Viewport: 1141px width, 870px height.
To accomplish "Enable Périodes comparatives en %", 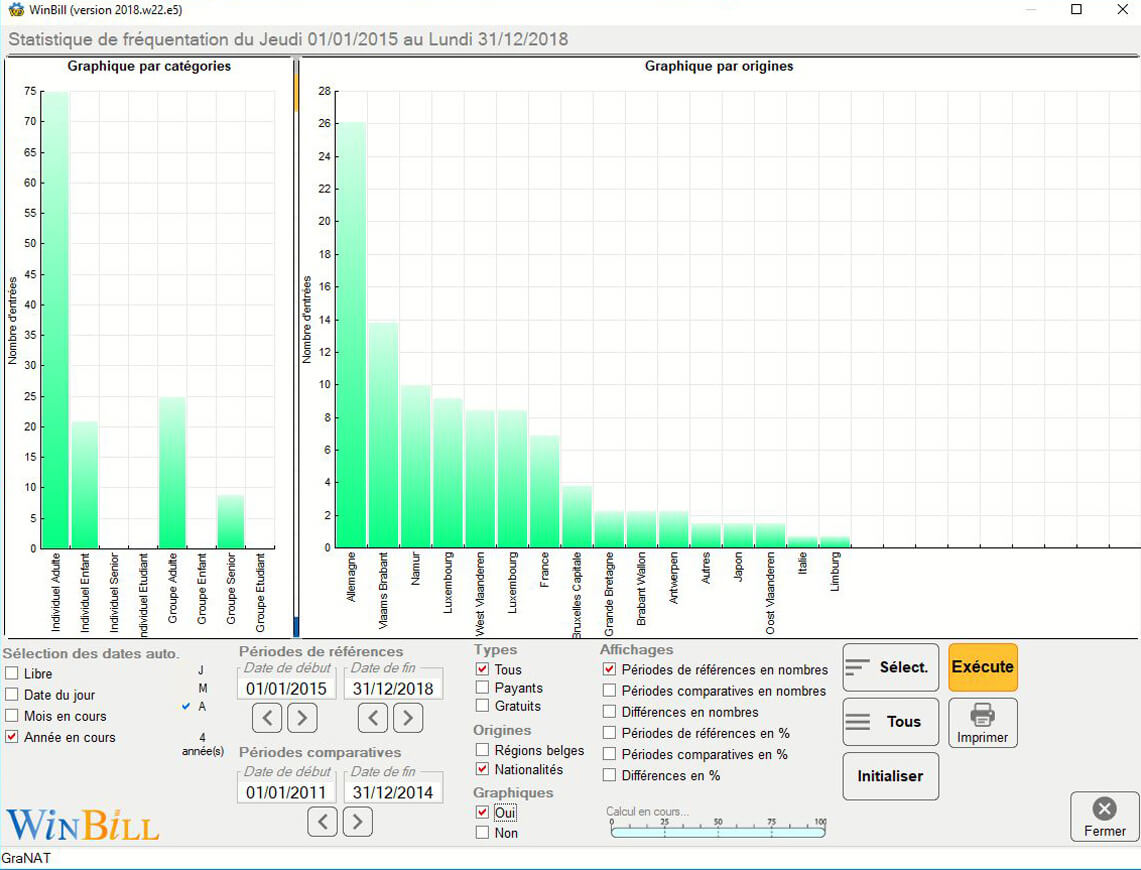I will (x=609, y=754).
